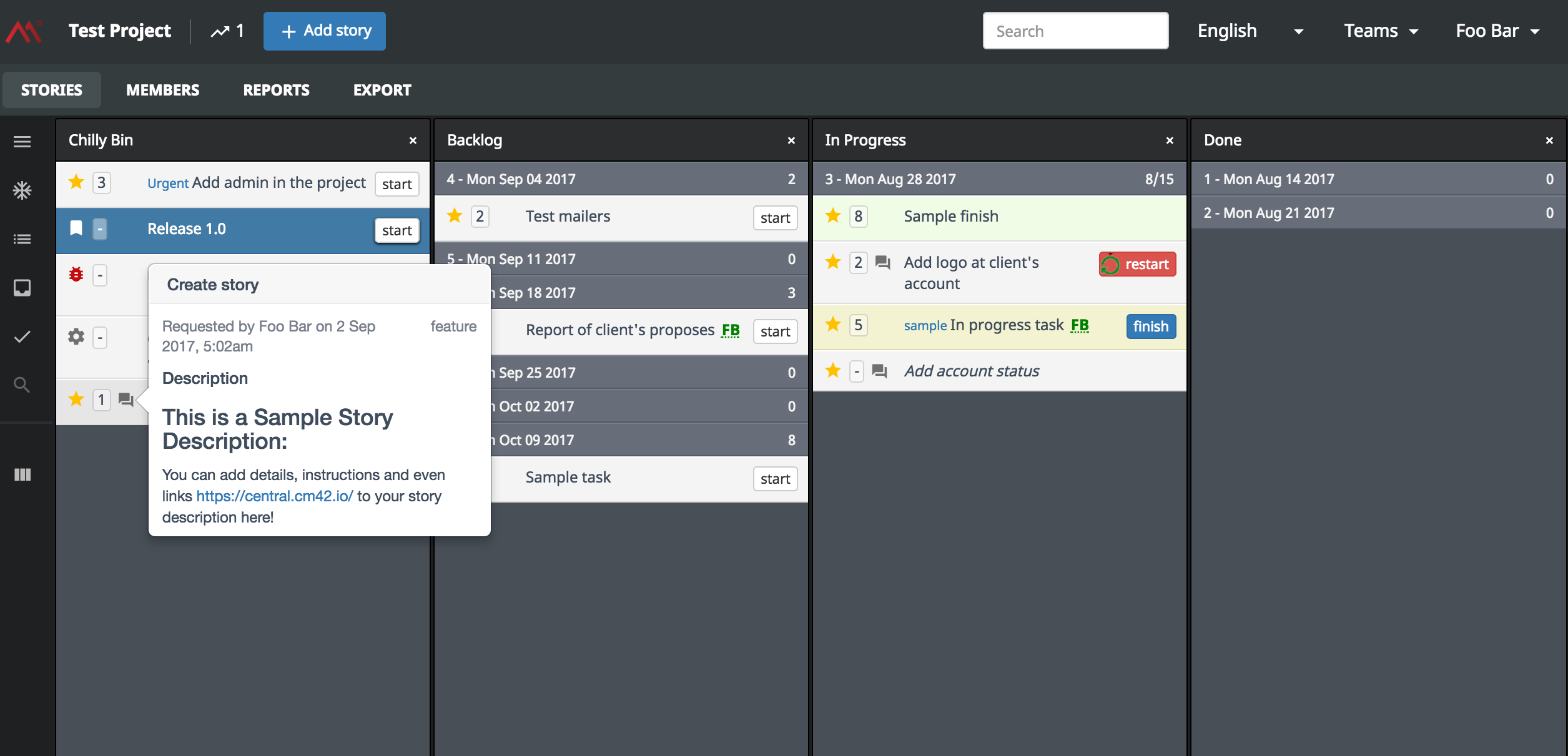This screenshot has width=1568, height=756.
Task: Click the finish button for In progress task
Action: click(x=1151, y=326)
